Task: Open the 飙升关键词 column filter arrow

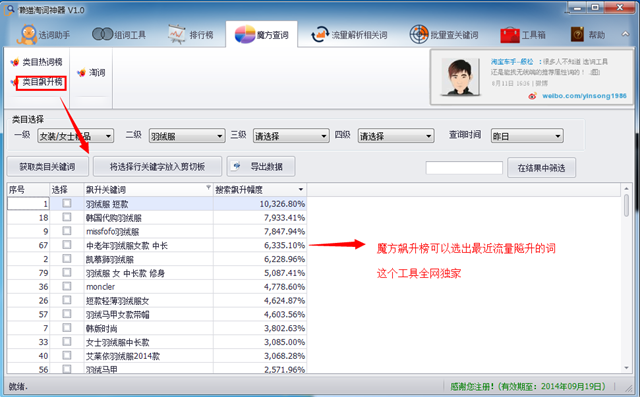Action: pos(208,188)
